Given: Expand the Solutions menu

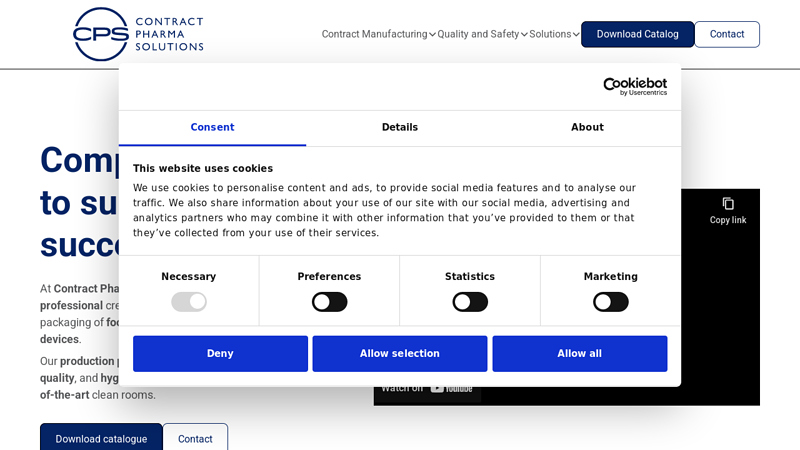Looking at the screenshot, I should point(554,34).
